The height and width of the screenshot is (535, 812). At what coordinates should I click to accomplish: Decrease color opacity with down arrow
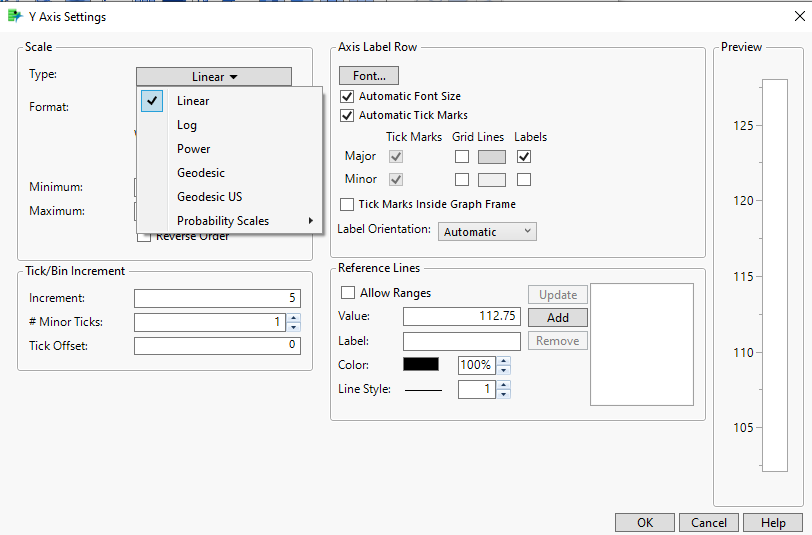tap(503, 370)
